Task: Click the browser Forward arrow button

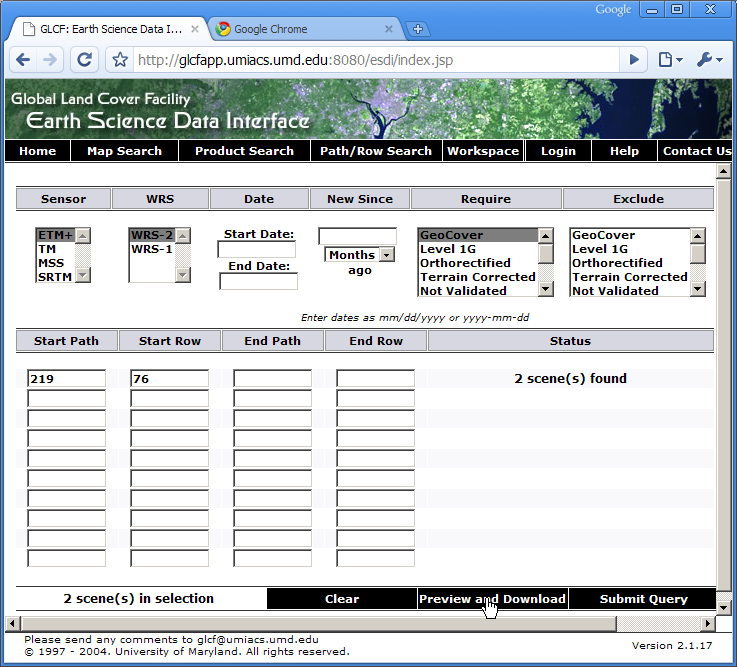Action: pyautogui.click(x=50, y=60)
